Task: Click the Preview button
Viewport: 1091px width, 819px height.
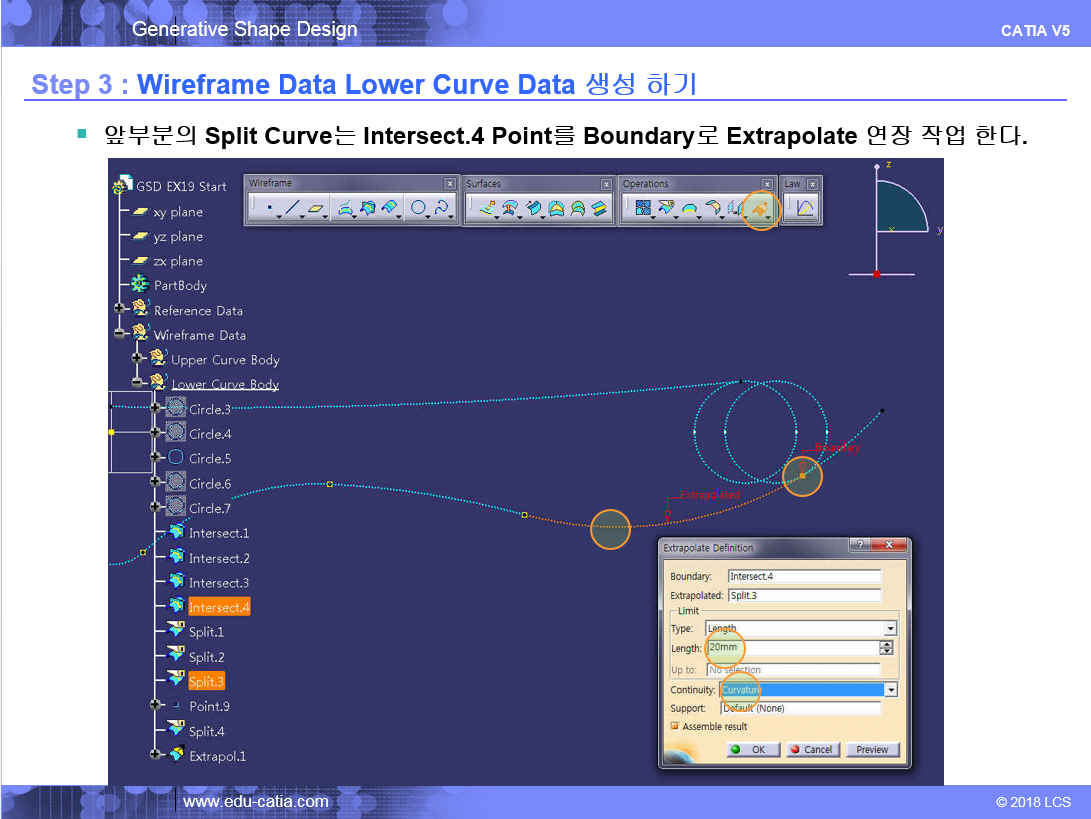Action: click(x=872, y=749)
